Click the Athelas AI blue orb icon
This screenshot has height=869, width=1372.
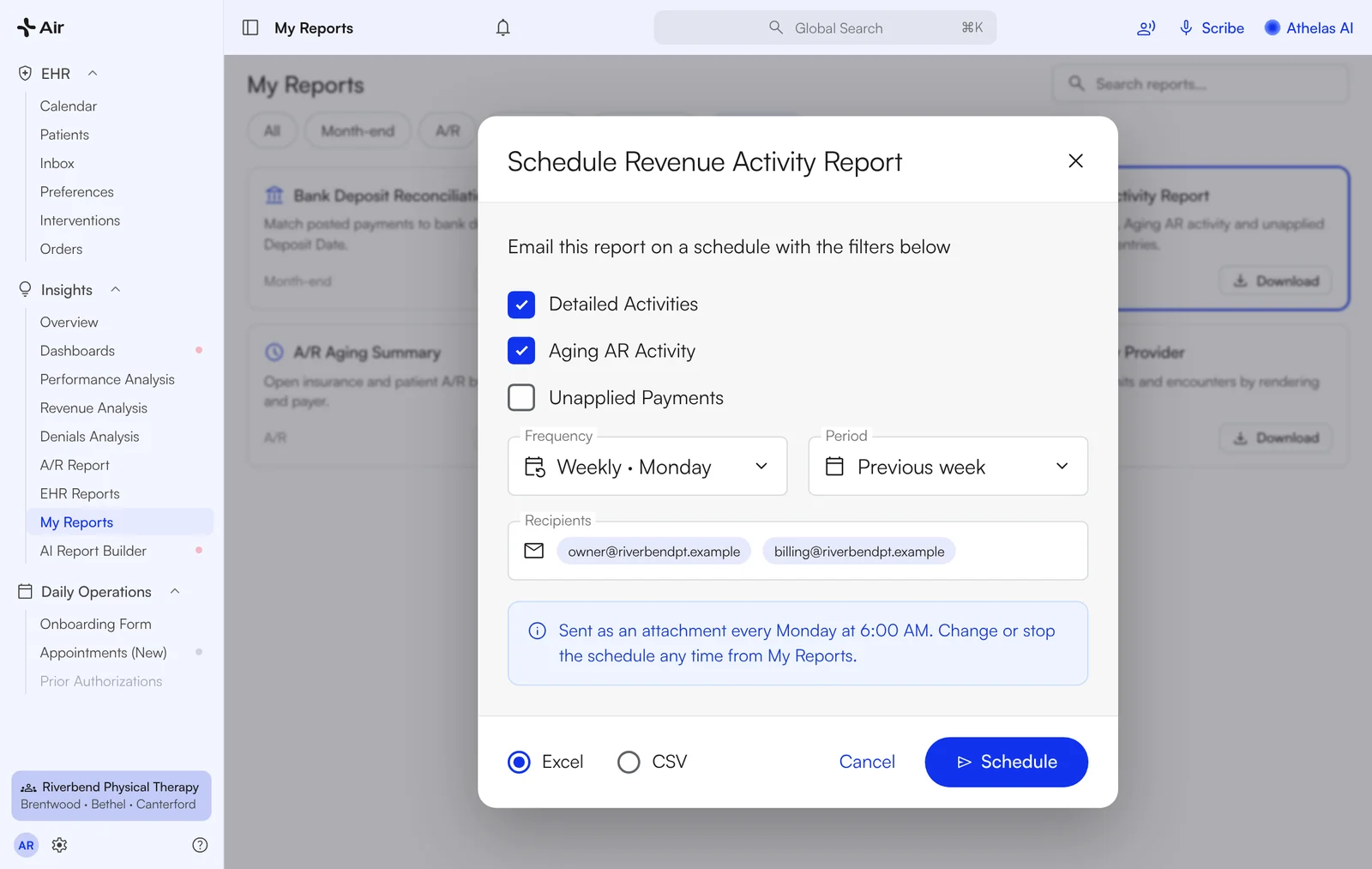[1273, 27]
